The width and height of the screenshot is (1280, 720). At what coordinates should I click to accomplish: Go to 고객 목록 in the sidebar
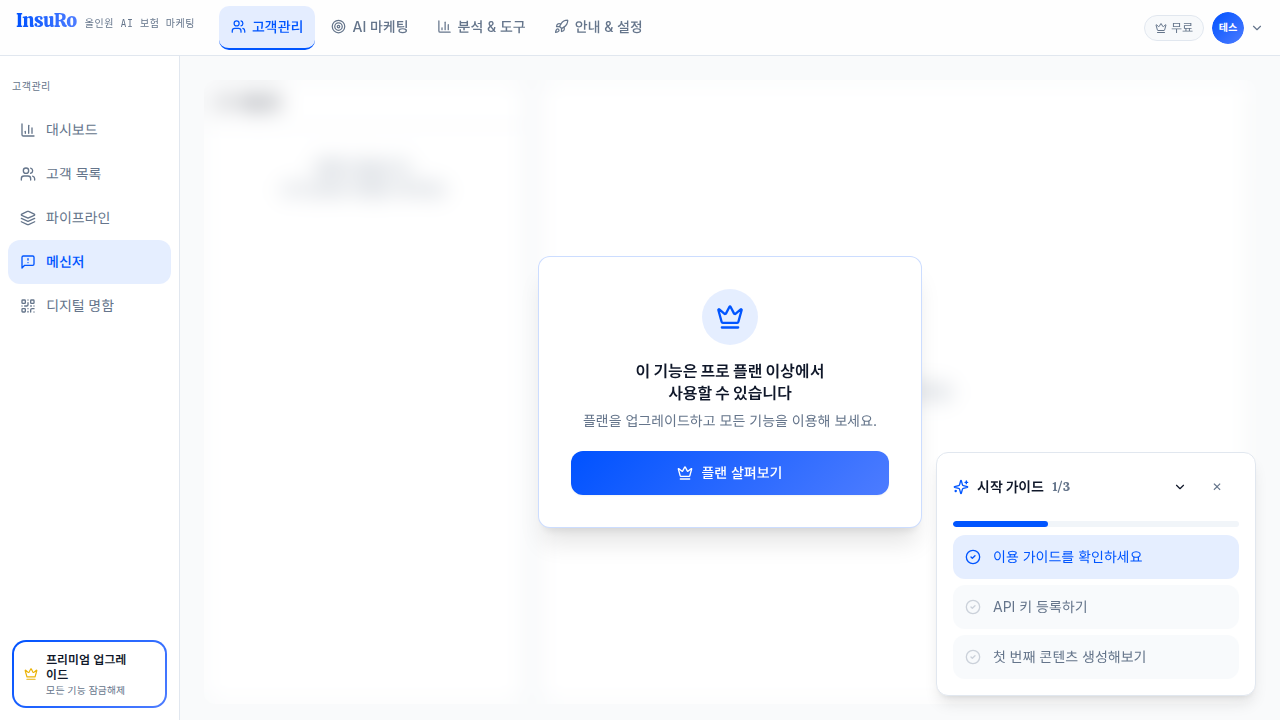89,174
